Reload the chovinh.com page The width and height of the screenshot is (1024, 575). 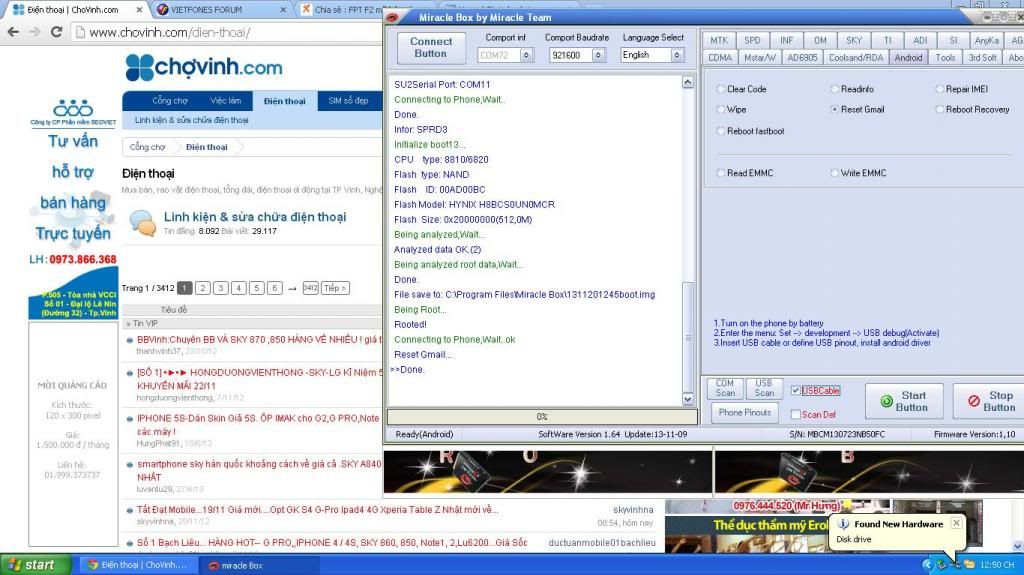click(57, 31)
